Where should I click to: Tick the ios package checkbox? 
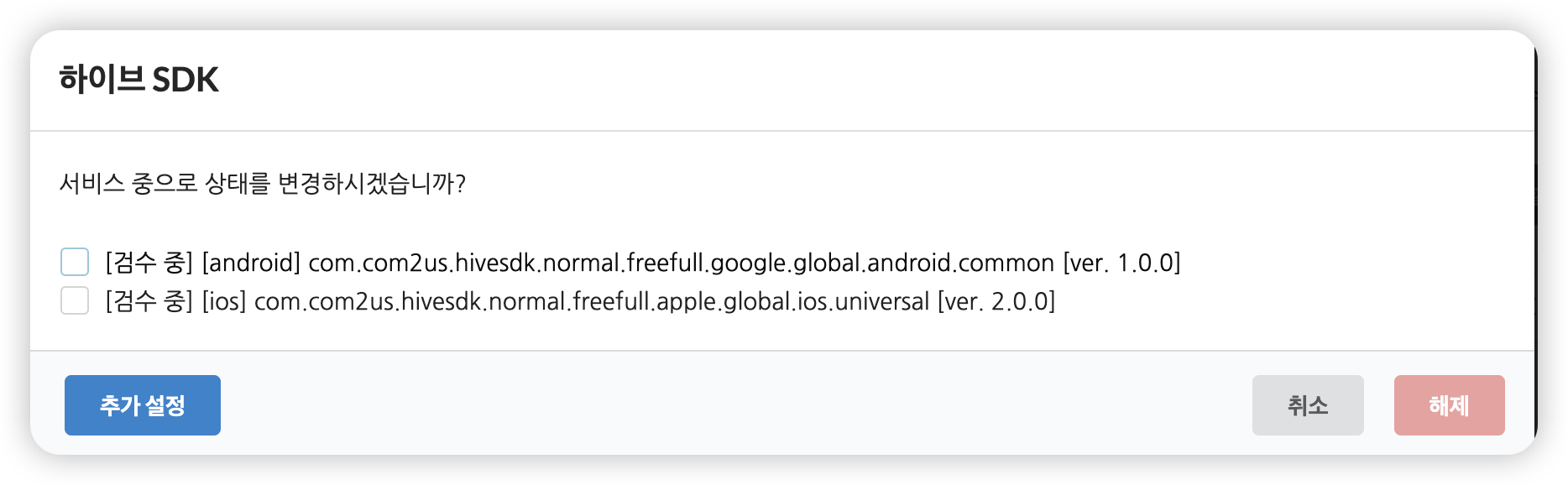pyautogui.click(x=75, y=300)
